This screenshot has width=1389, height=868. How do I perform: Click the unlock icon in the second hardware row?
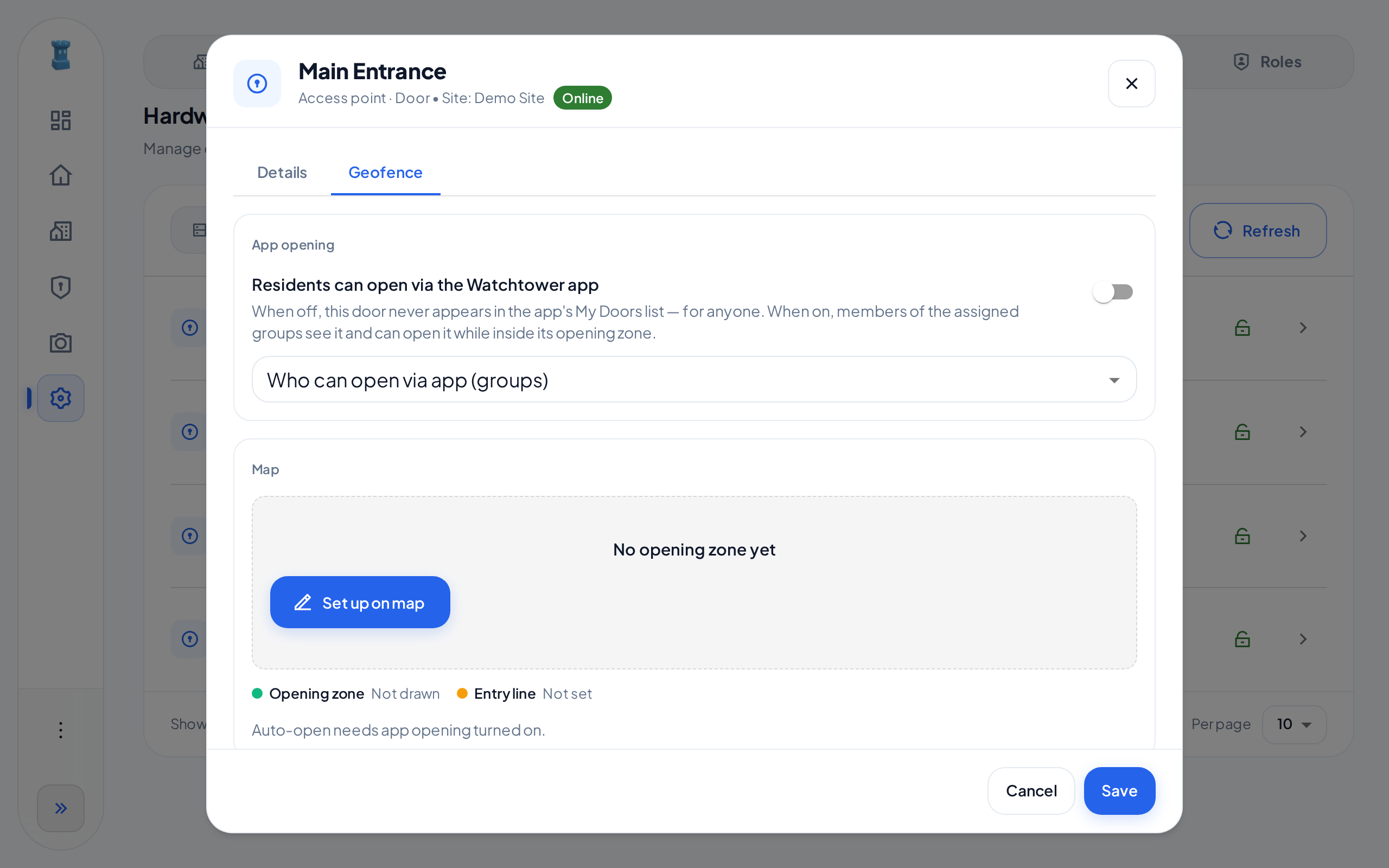point(1243,432)
